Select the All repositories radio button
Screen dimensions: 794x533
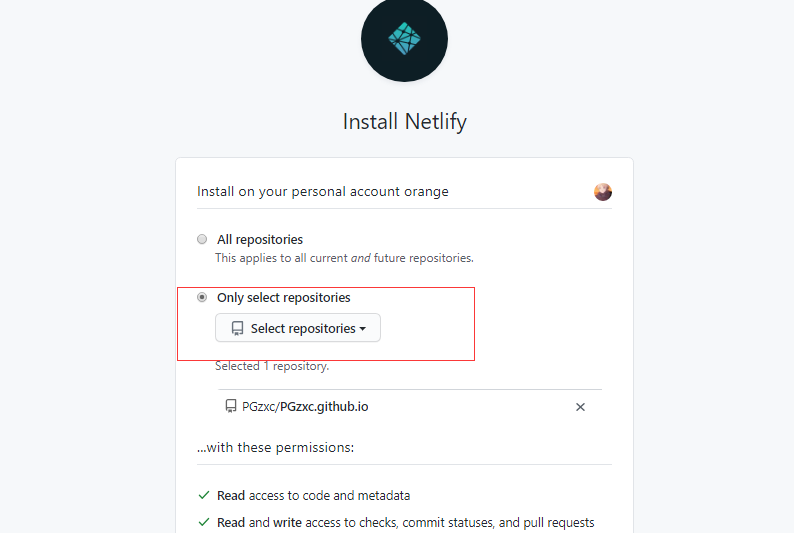pyautogui.click(x=202, y=239)
